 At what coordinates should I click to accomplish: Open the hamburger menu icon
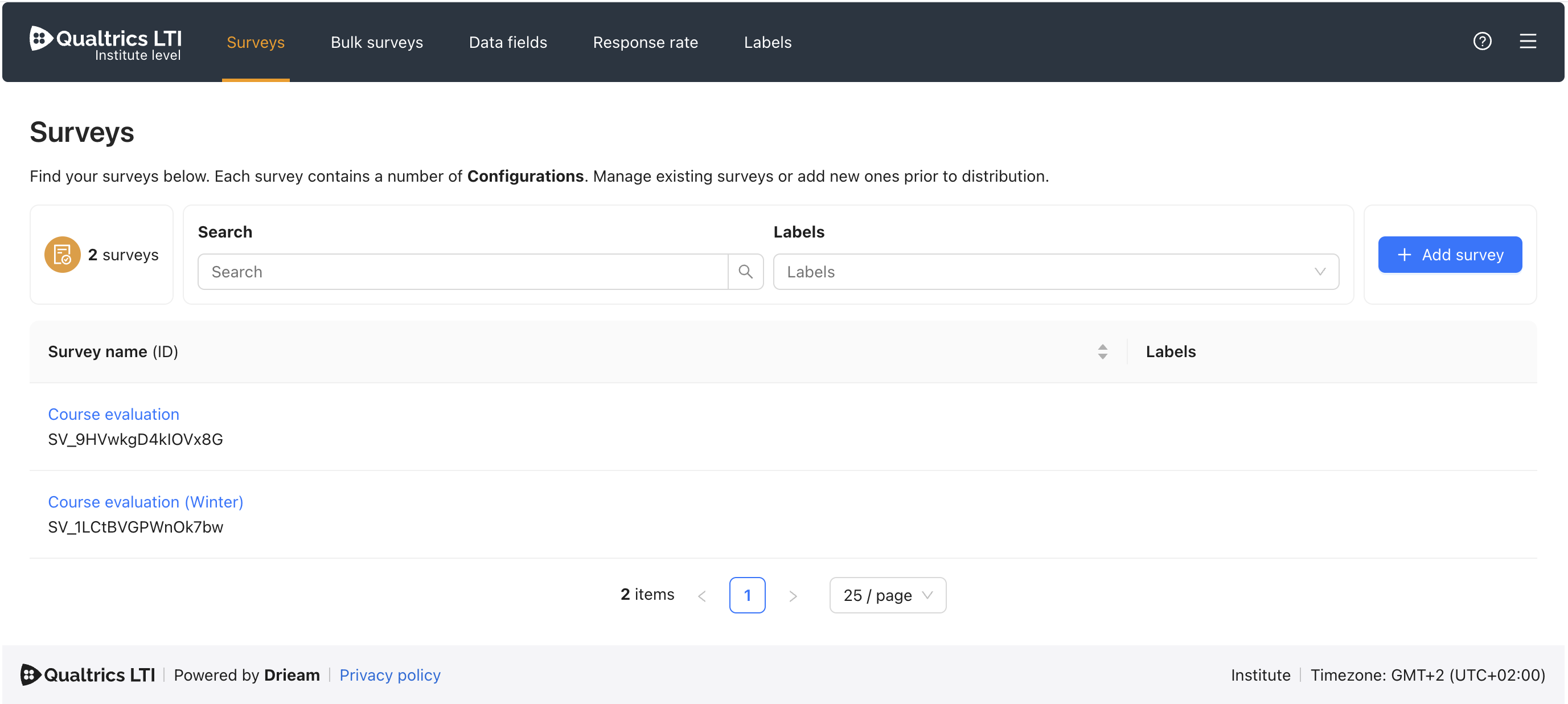tap(1527, 42)
